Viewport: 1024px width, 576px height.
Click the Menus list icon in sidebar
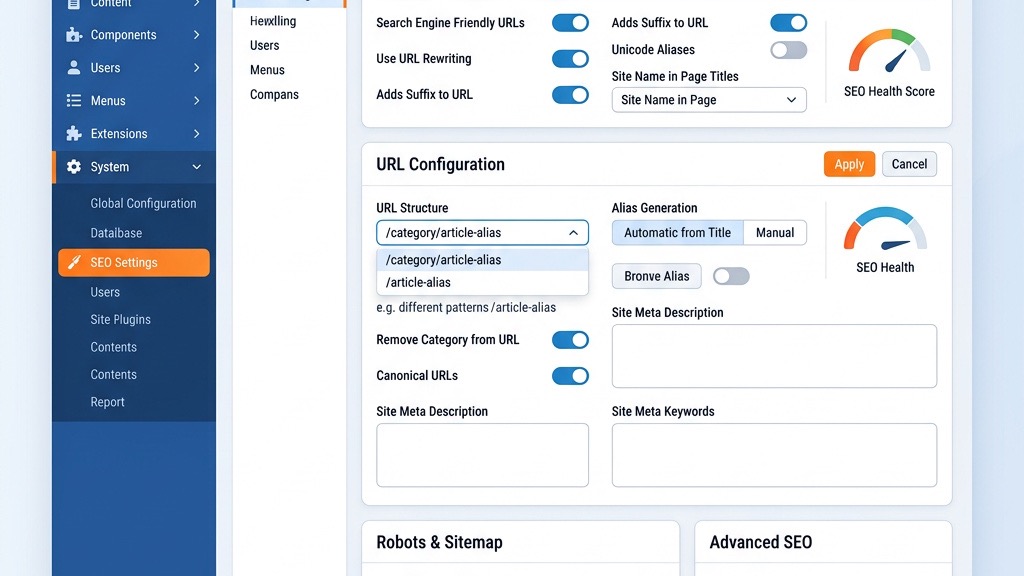point(75,100)
